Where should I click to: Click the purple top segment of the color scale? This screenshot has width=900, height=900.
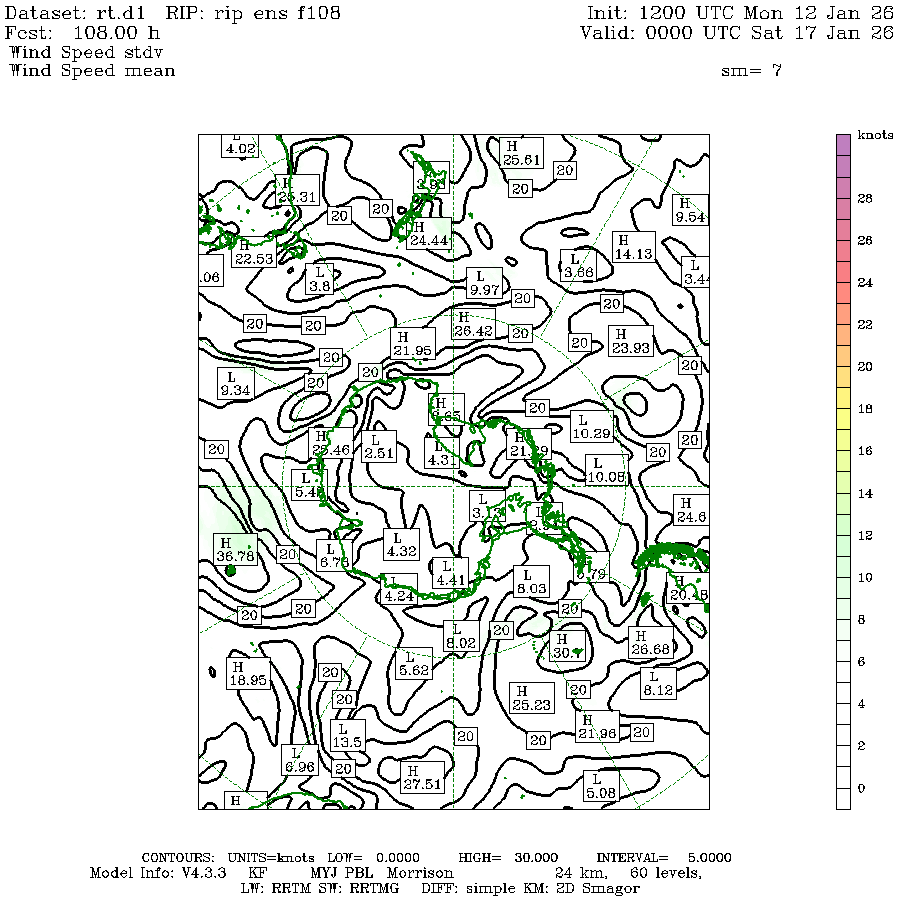click(843, 146)
